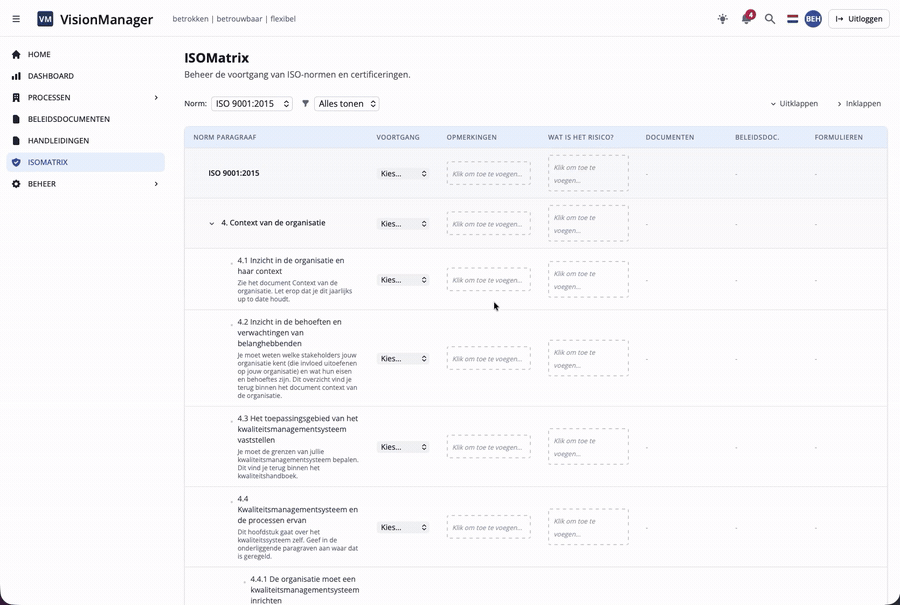Click WAT IS HET RISICO? column header

click(580, 138)
